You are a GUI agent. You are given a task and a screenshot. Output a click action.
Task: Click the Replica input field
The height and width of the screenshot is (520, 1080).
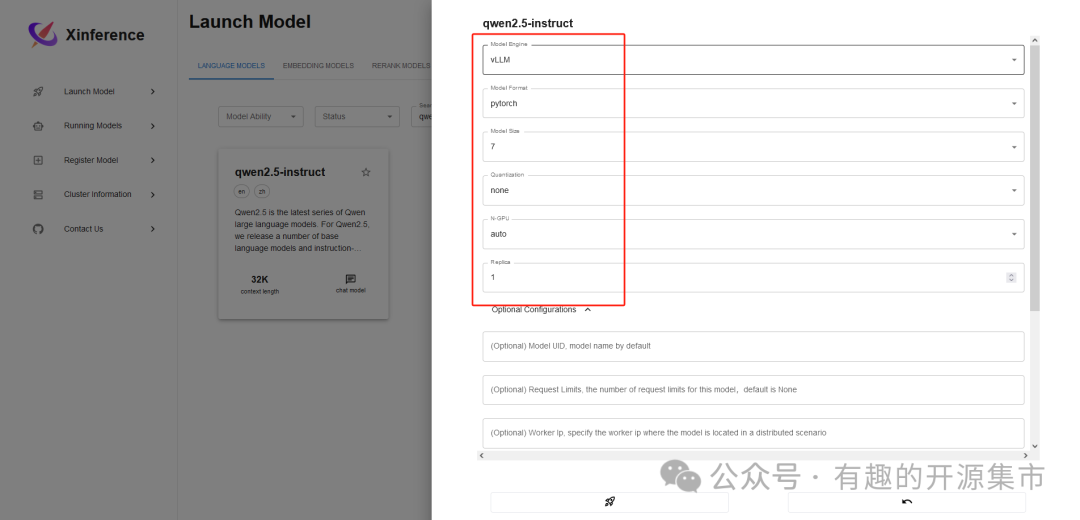[753, 278]
